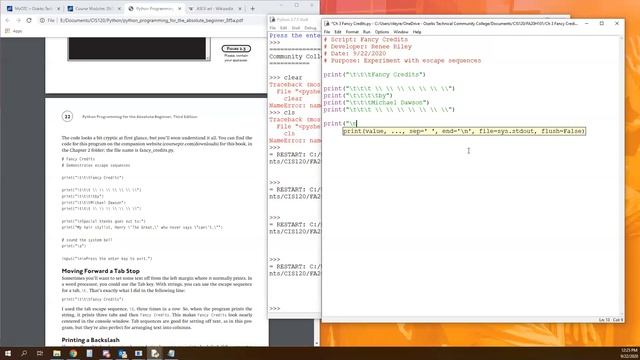Click the print \t\t\t\tby code line
This screenshot has height=360, width=640.
click(358, 96)
